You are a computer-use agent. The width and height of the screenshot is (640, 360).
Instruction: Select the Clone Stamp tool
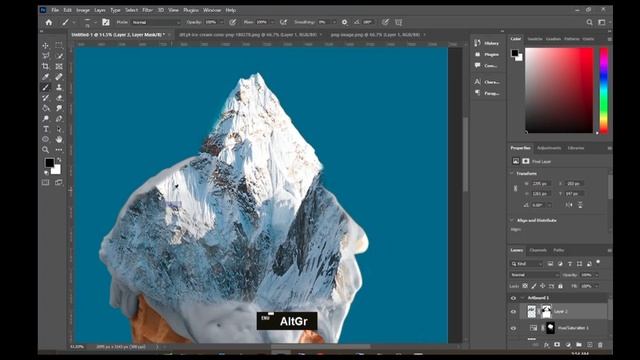(x=59, y=87)
